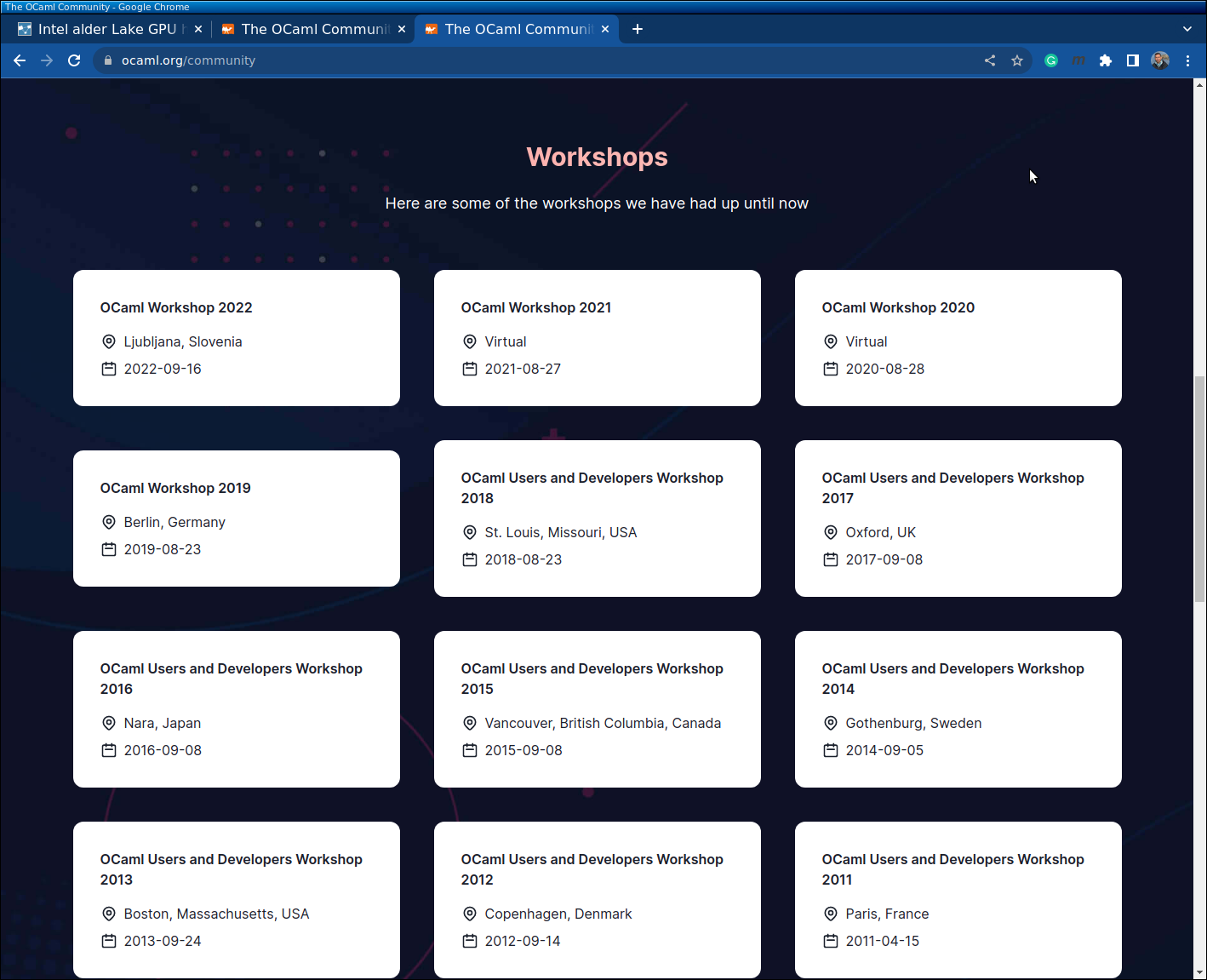The image size is (1207, 980).
Task: Open the OCaml Workshop 2020 card
Action: click(x=958, y=338)
